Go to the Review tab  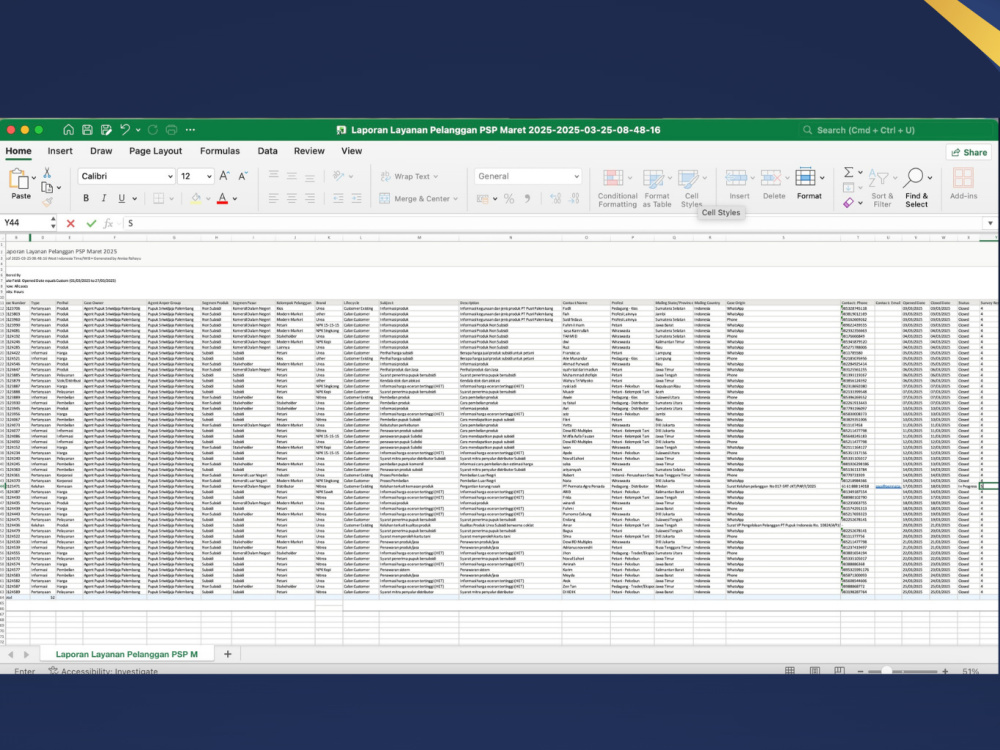pos(309,151)
